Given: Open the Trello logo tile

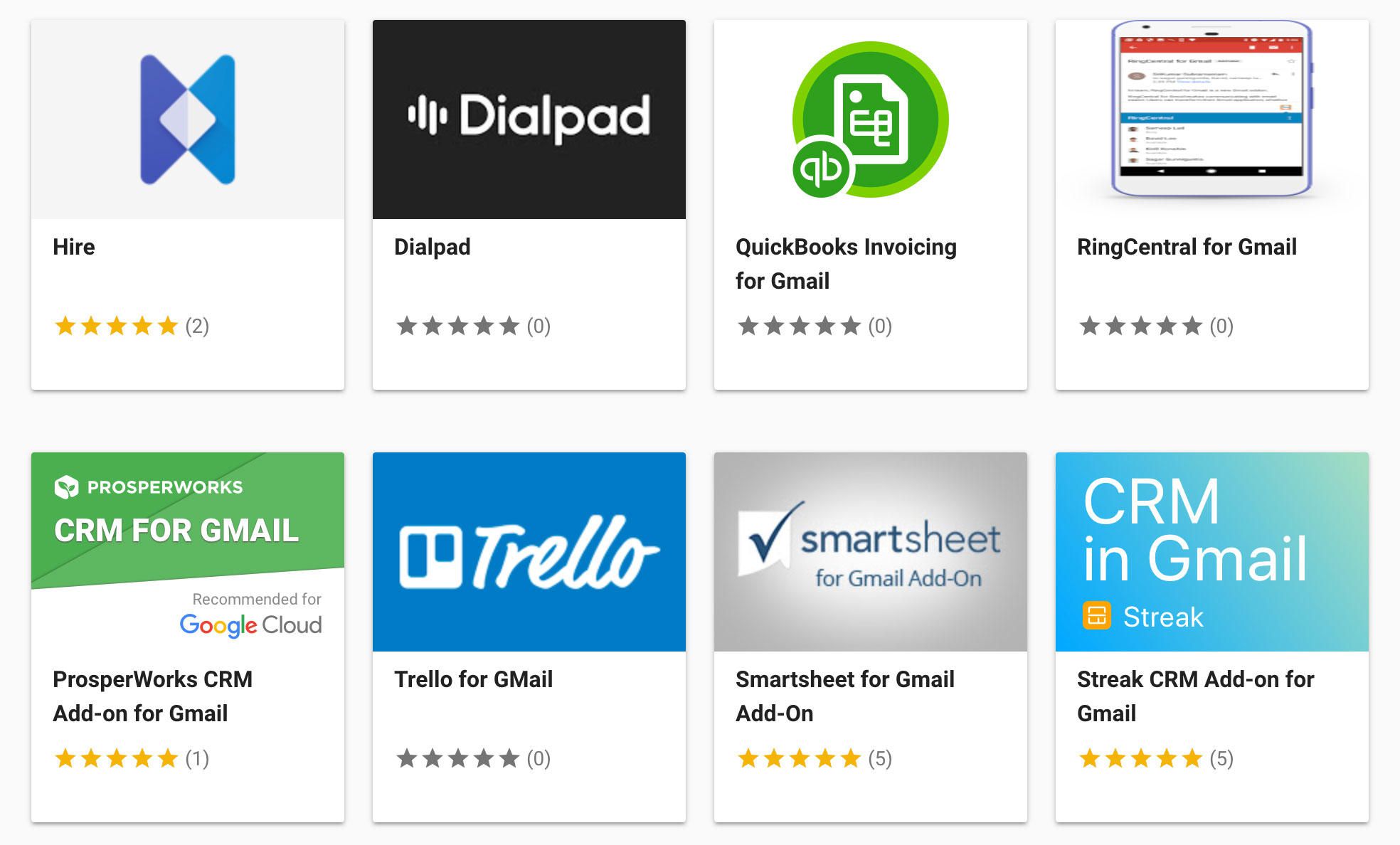Looking at the screenshot, I should (x=529, y=552).
